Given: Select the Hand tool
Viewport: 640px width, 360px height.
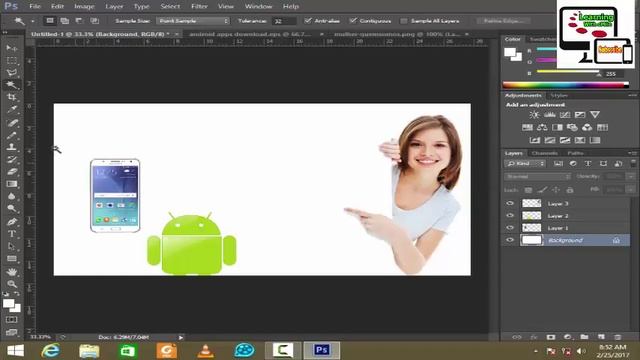Looking at the screenshot, I should tap(11, 271).
